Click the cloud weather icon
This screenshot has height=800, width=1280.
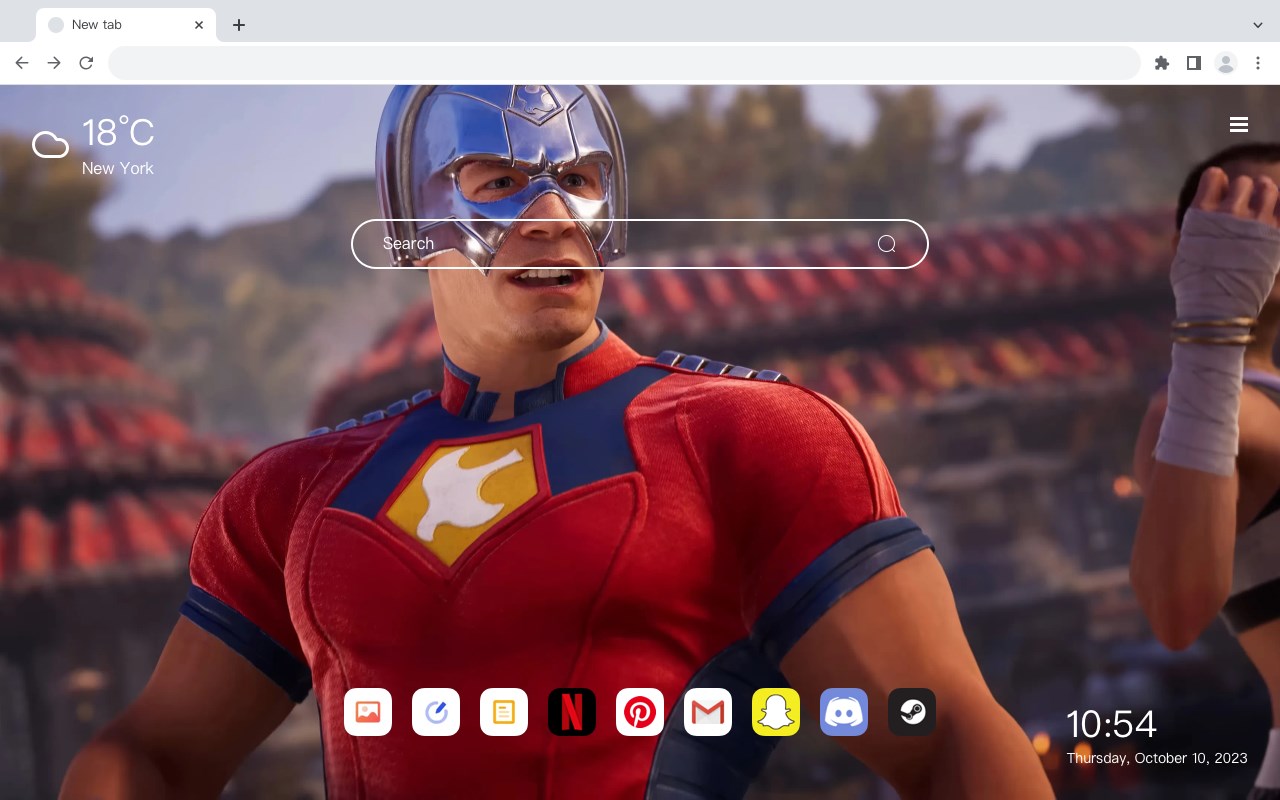coord(50,145)
